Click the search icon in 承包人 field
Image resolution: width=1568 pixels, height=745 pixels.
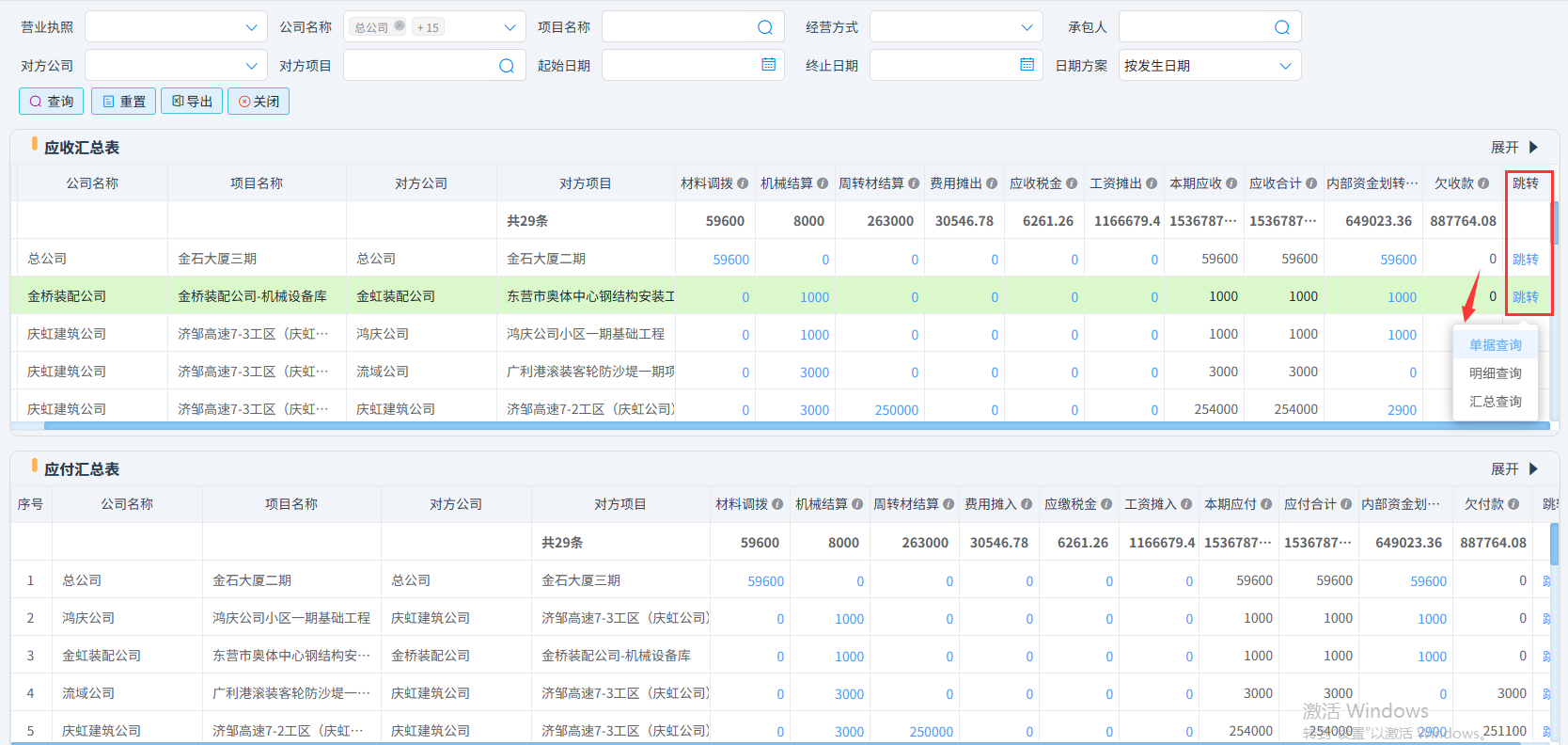[1281, 27]
